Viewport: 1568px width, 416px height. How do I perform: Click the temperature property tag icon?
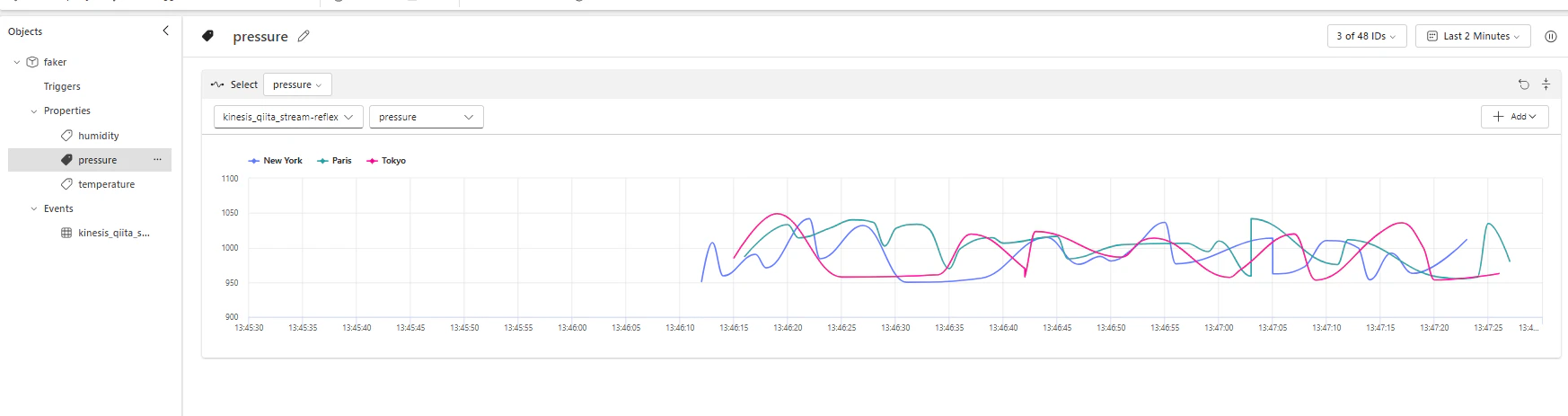click(x=66, y=184)
